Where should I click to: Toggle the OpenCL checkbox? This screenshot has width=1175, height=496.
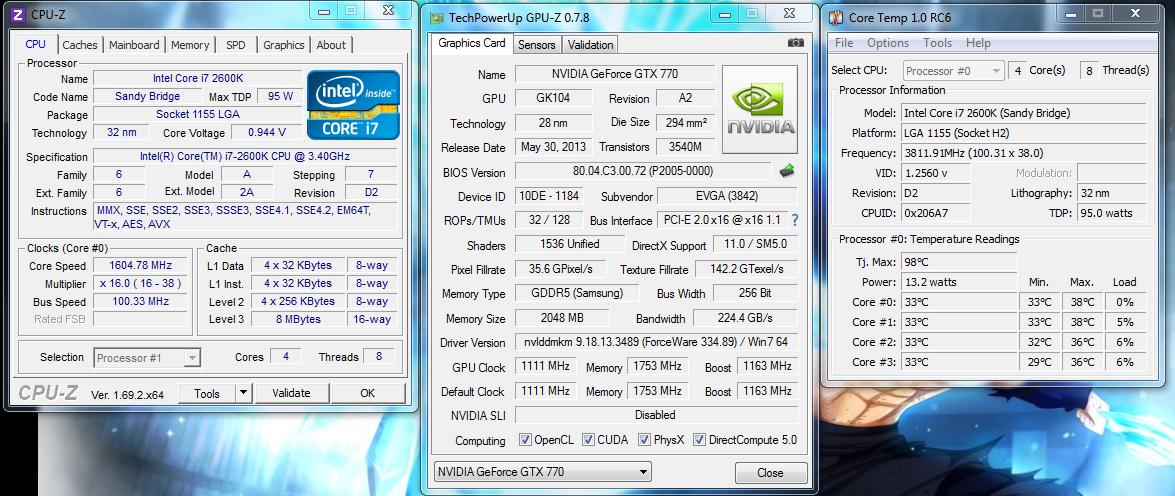point(525,440)
